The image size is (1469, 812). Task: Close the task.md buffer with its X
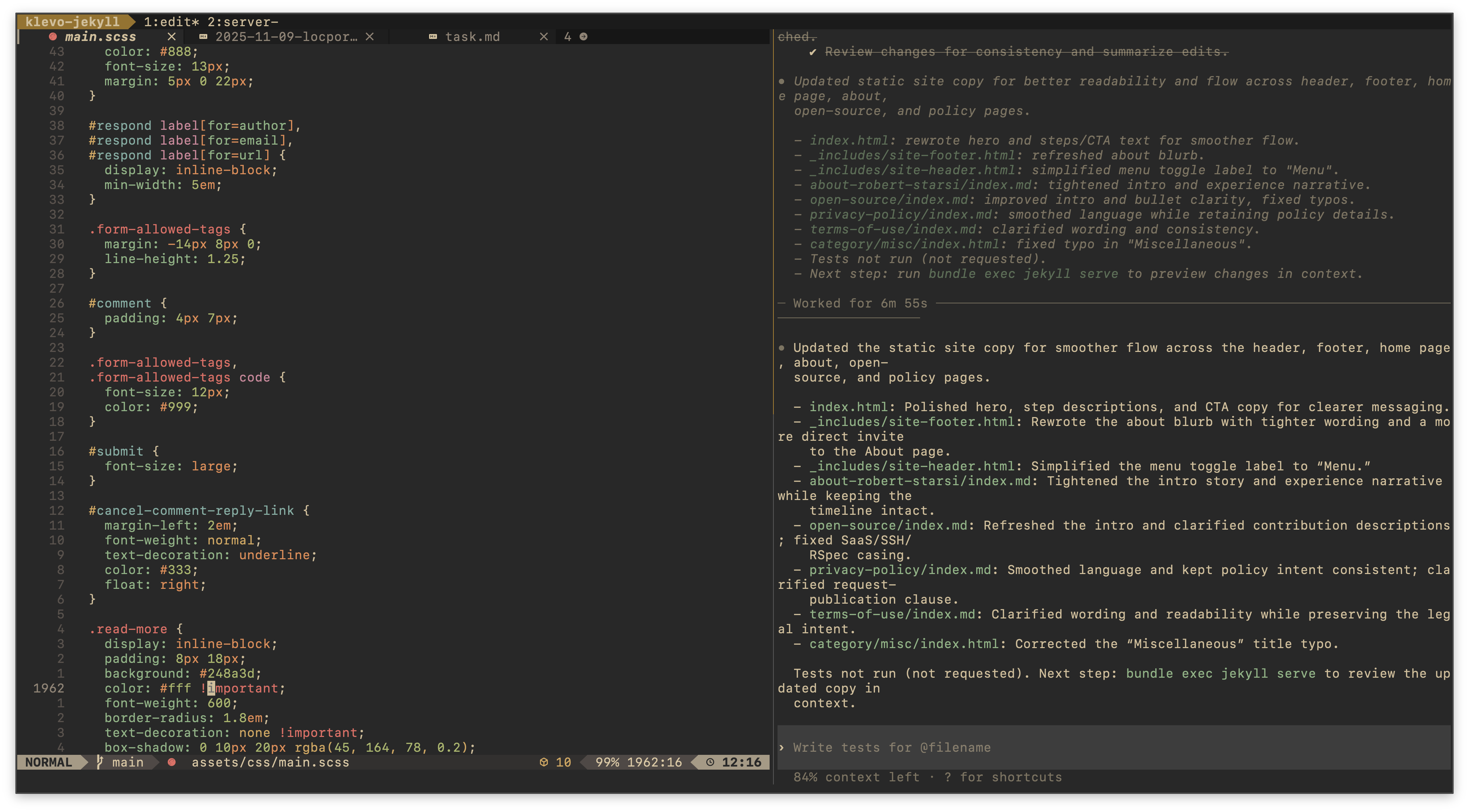tap(543, 37)
